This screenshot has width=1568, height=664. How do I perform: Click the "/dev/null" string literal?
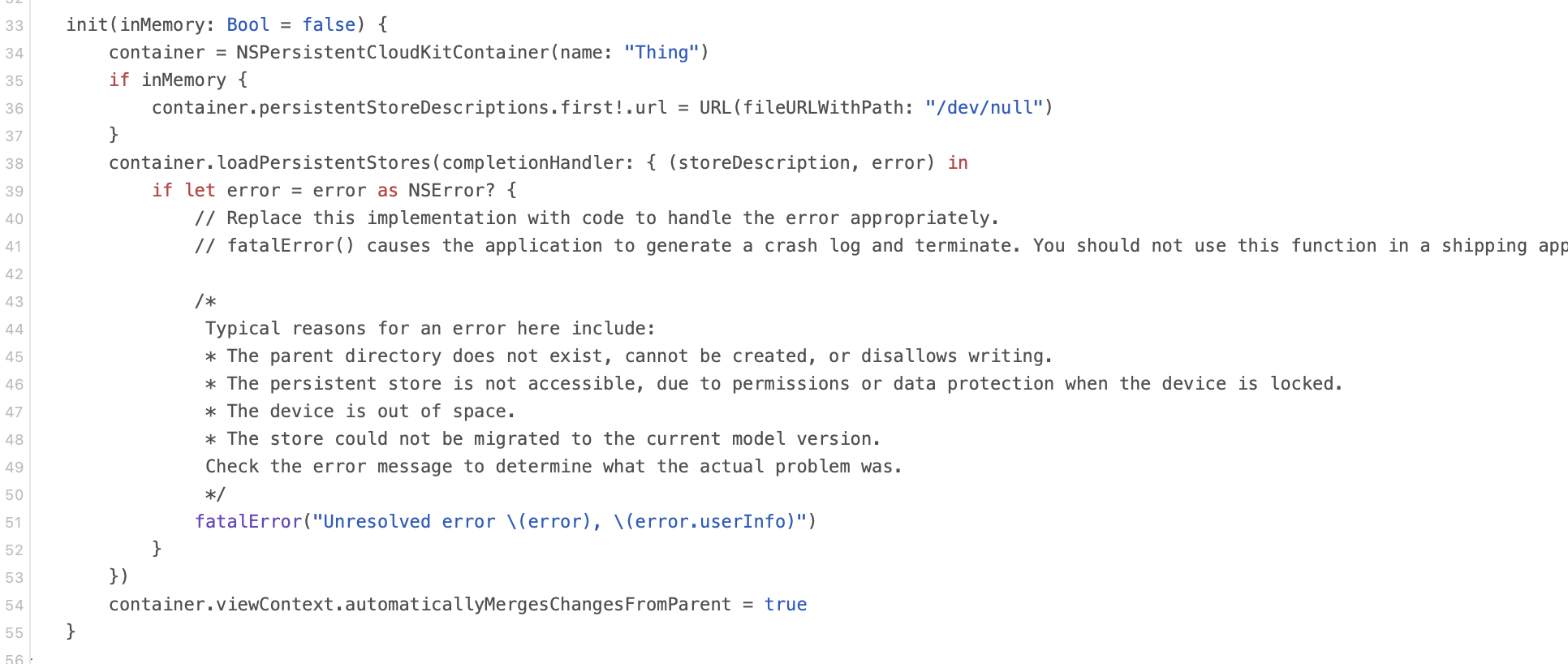984,108
